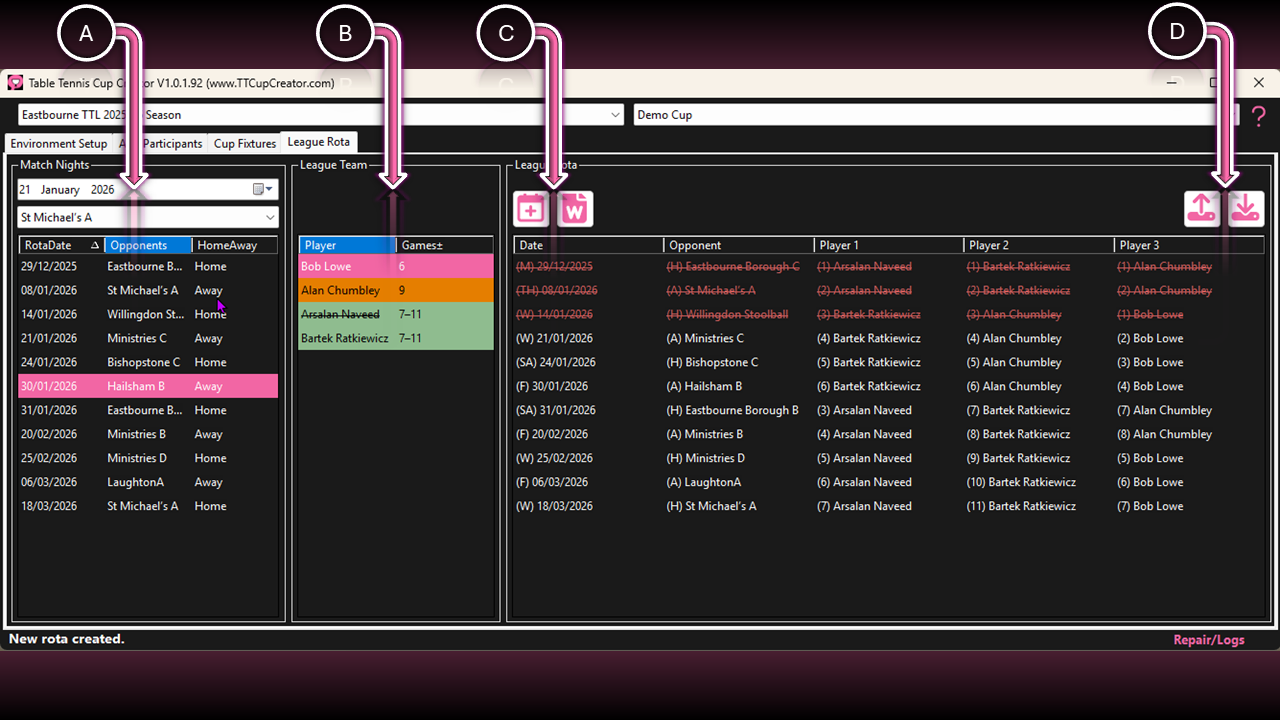Screen dimensions: 1280x720
Task: Switch to the Environment Setup tab
Action: tap(59, 143)
